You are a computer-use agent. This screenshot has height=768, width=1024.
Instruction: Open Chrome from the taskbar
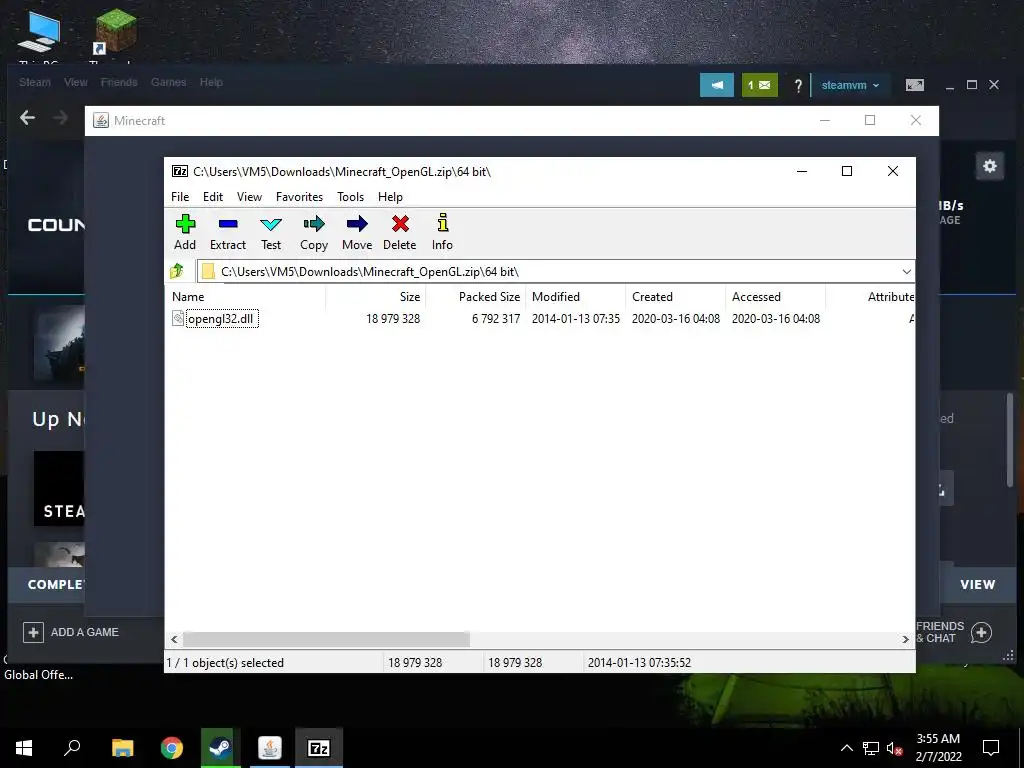click(x=172, y=748)
